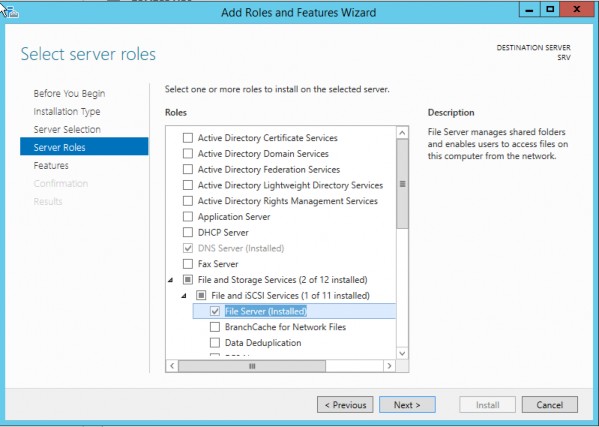599x427 pixels.
Task: Jump to the Features step
Action: click(x=51, y=165)
